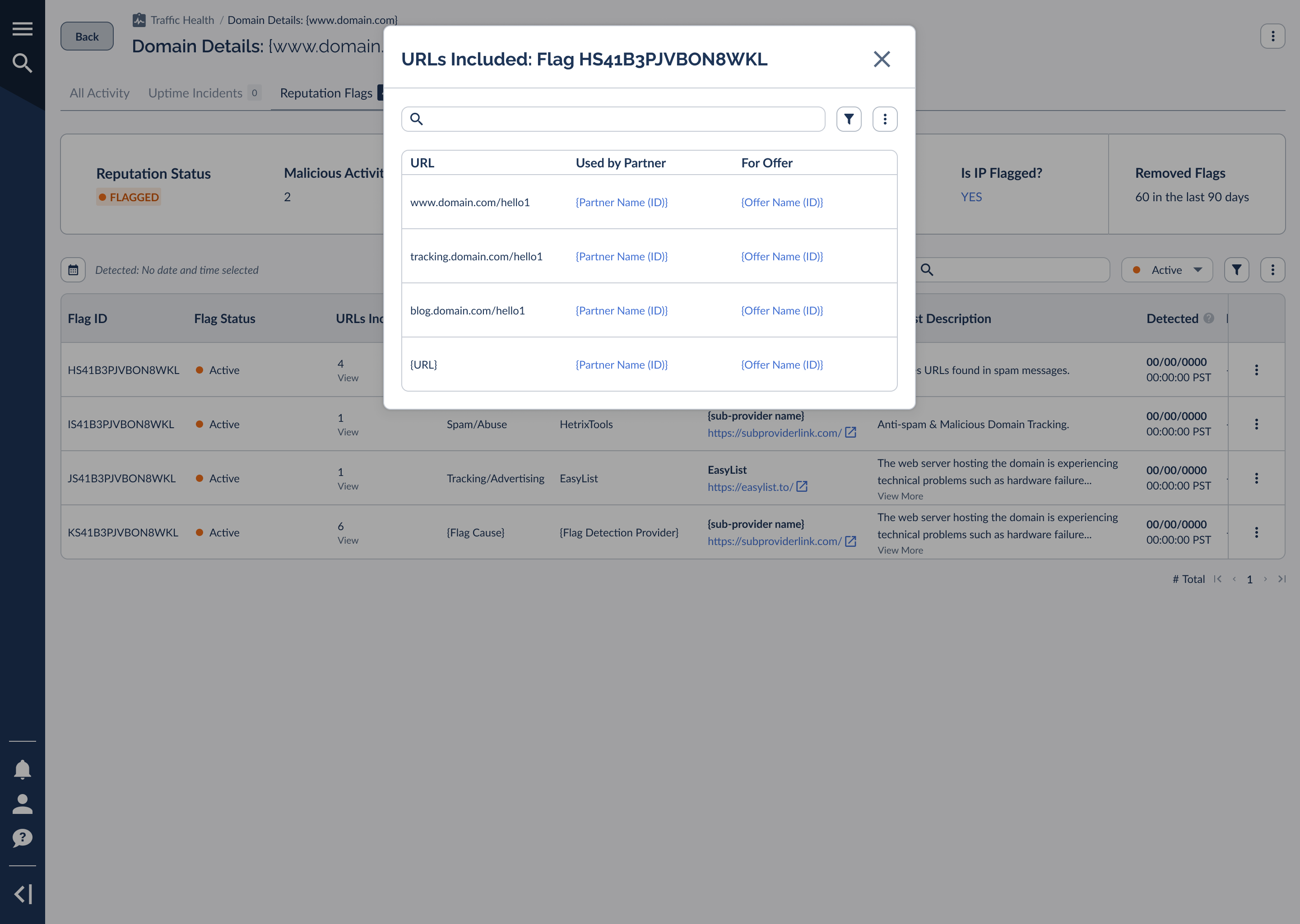The height and width of the screenshot is (924, 1300).
Task: Open row actions for JS41B3PJVBON8WKL
Action: coord(1256,478)
